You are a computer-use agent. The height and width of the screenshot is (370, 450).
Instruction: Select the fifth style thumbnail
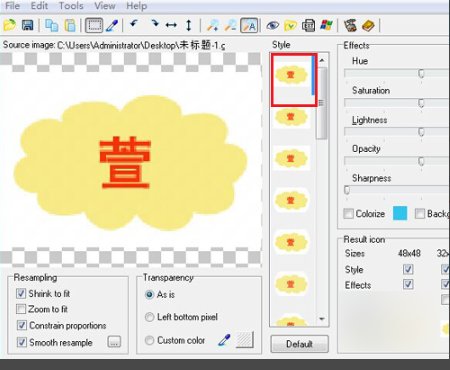[291, 242]
